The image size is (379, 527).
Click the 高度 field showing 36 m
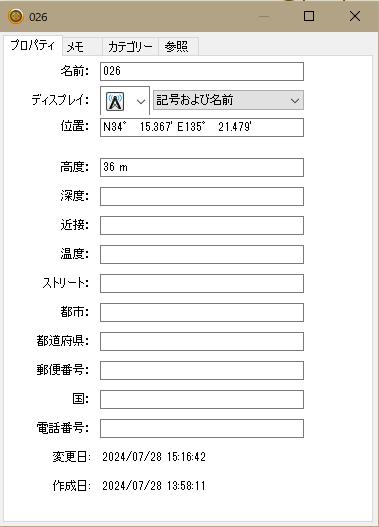point(202,167)
